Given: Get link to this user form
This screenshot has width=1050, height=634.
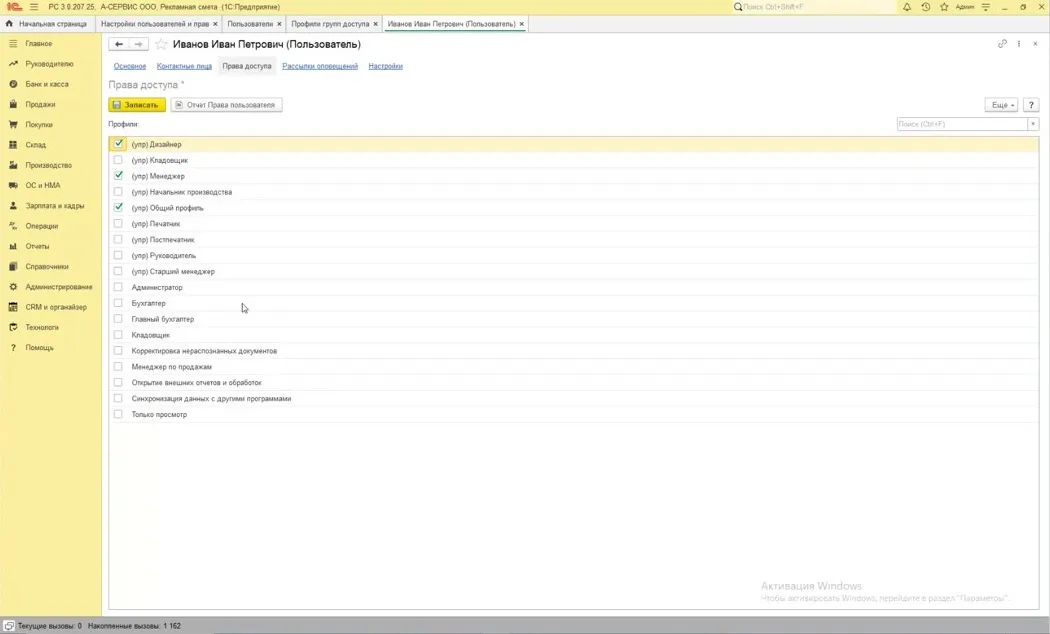Looking at the screenshot, I should point(1002,44).
